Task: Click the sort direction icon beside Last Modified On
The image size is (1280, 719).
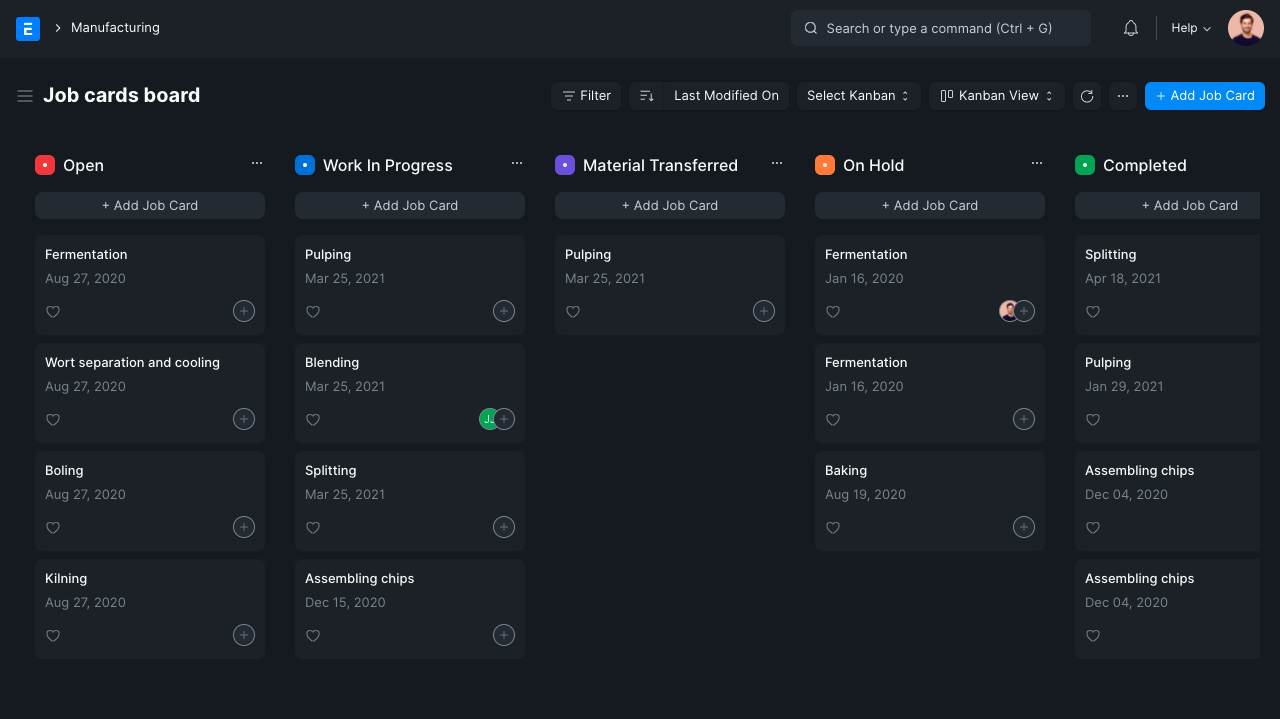Action: 647,95
